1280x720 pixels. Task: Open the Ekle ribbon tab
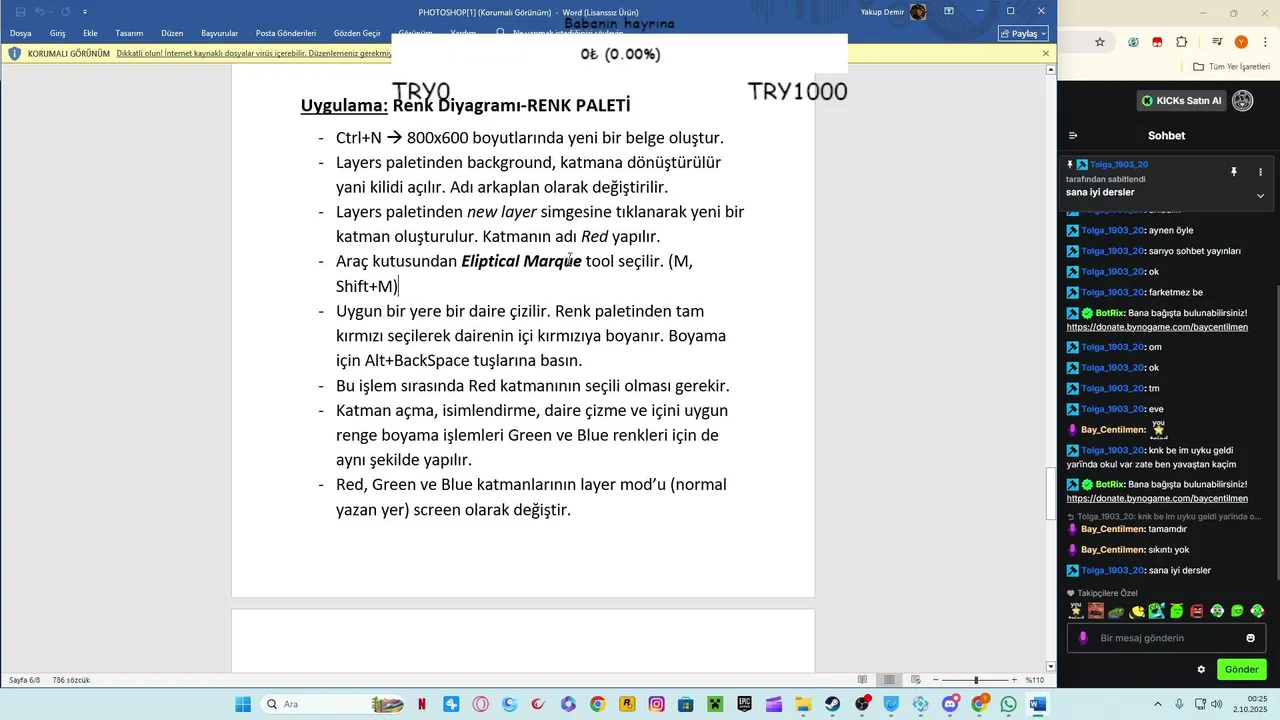pyautogui.click(x=90, y=33)
